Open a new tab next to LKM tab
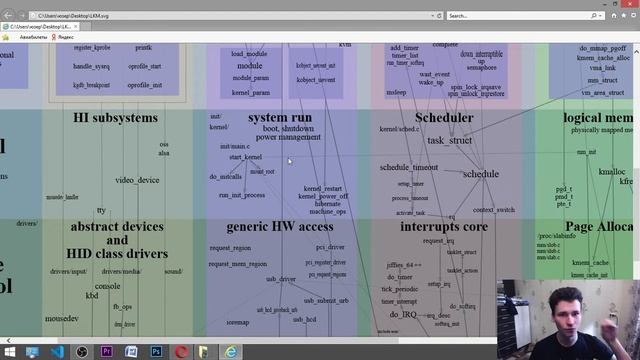640x360 pixels. click(85, 27)
